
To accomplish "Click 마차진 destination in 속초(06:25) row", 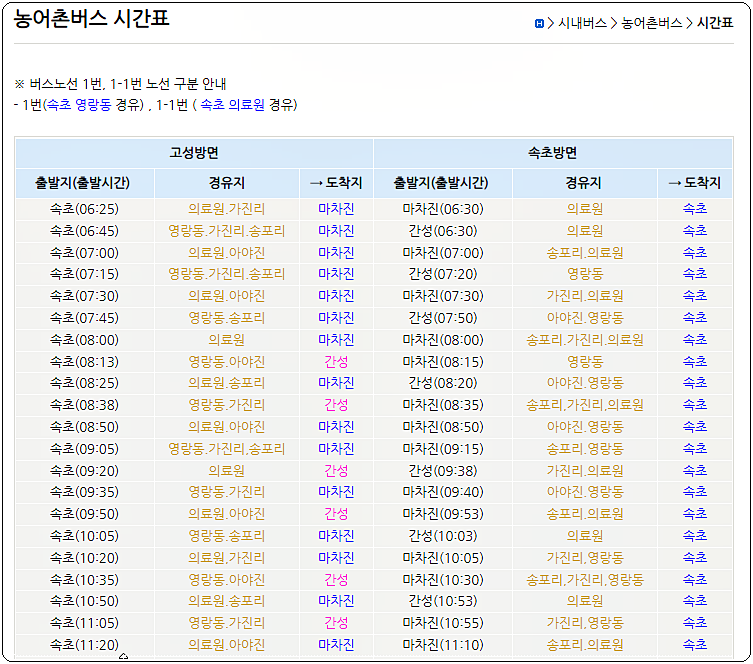I will (x=336, y=209).
